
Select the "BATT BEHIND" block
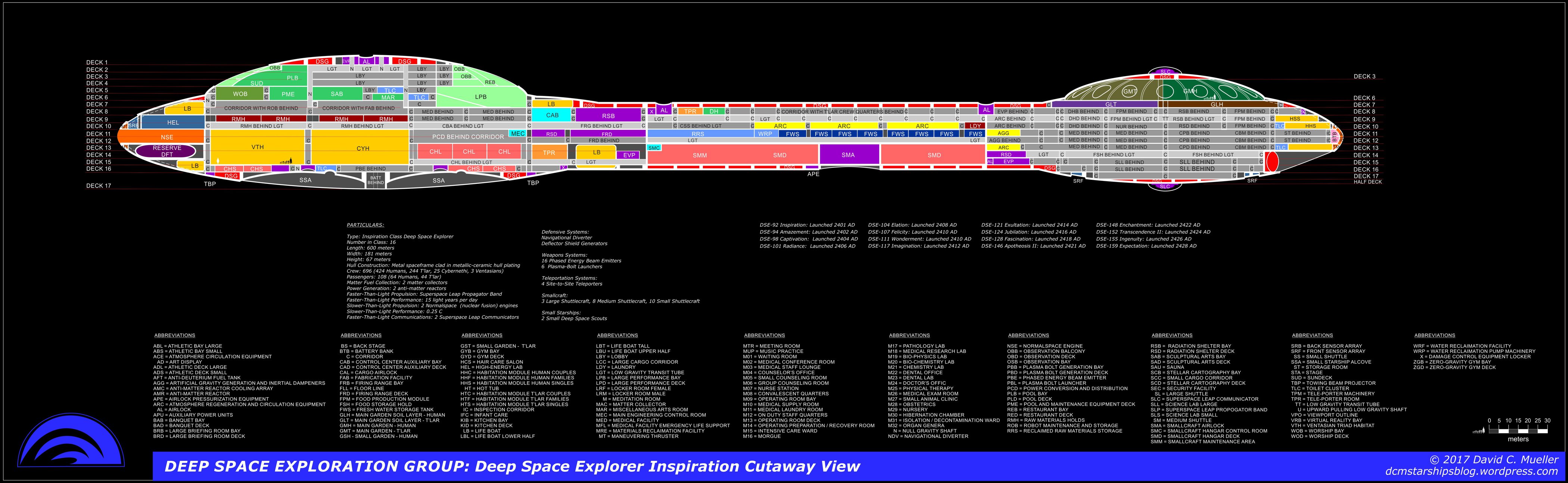(376, 180)
